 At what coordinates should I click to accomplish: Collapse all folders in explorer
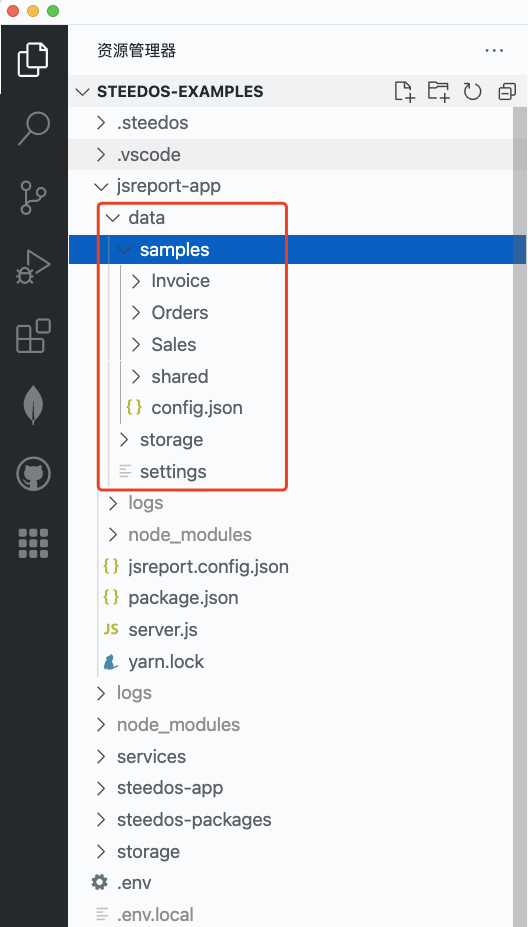(x=507, y=92)
